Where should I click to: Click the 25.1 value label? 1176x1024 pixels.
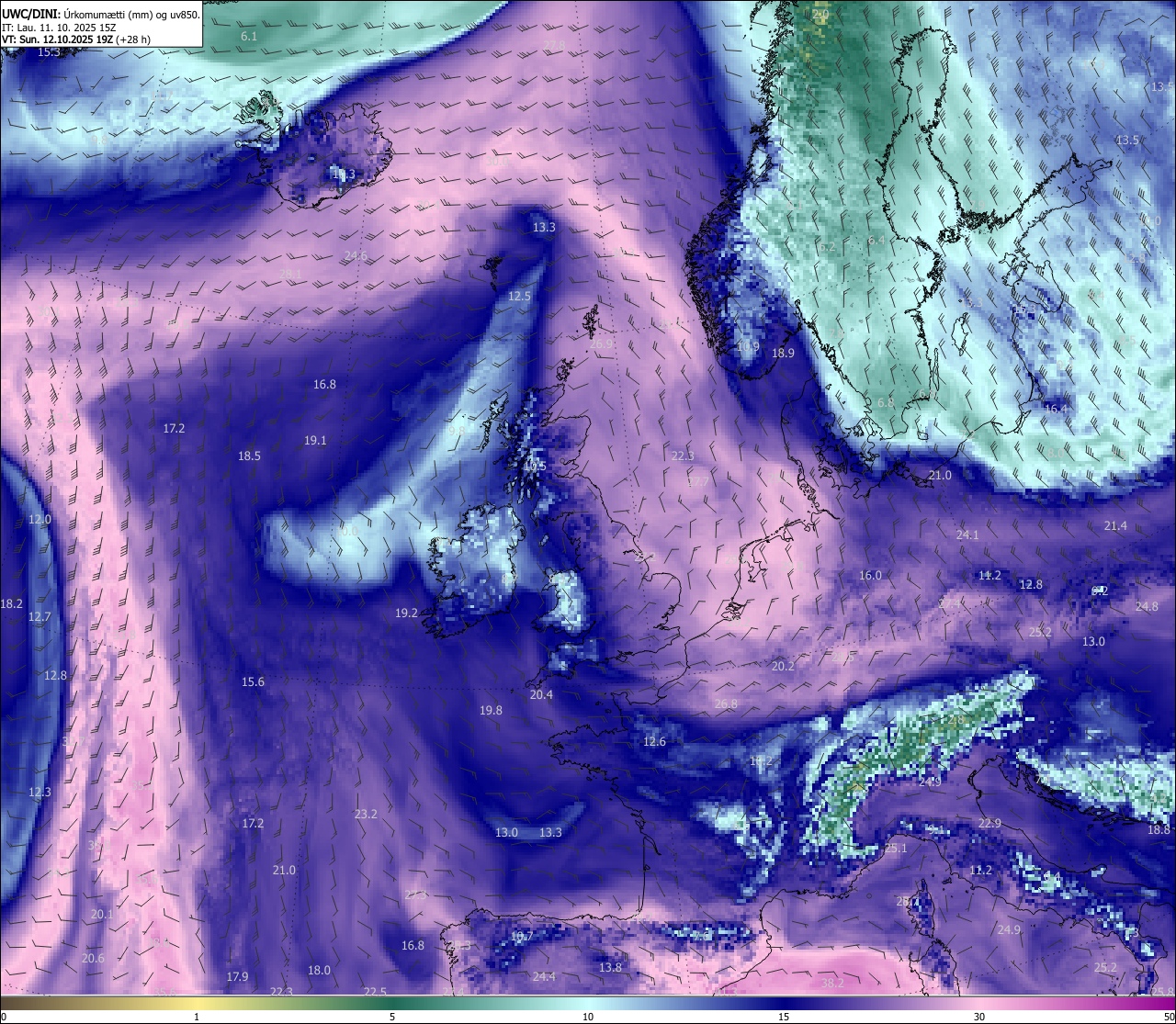click(x=896, y=848)
